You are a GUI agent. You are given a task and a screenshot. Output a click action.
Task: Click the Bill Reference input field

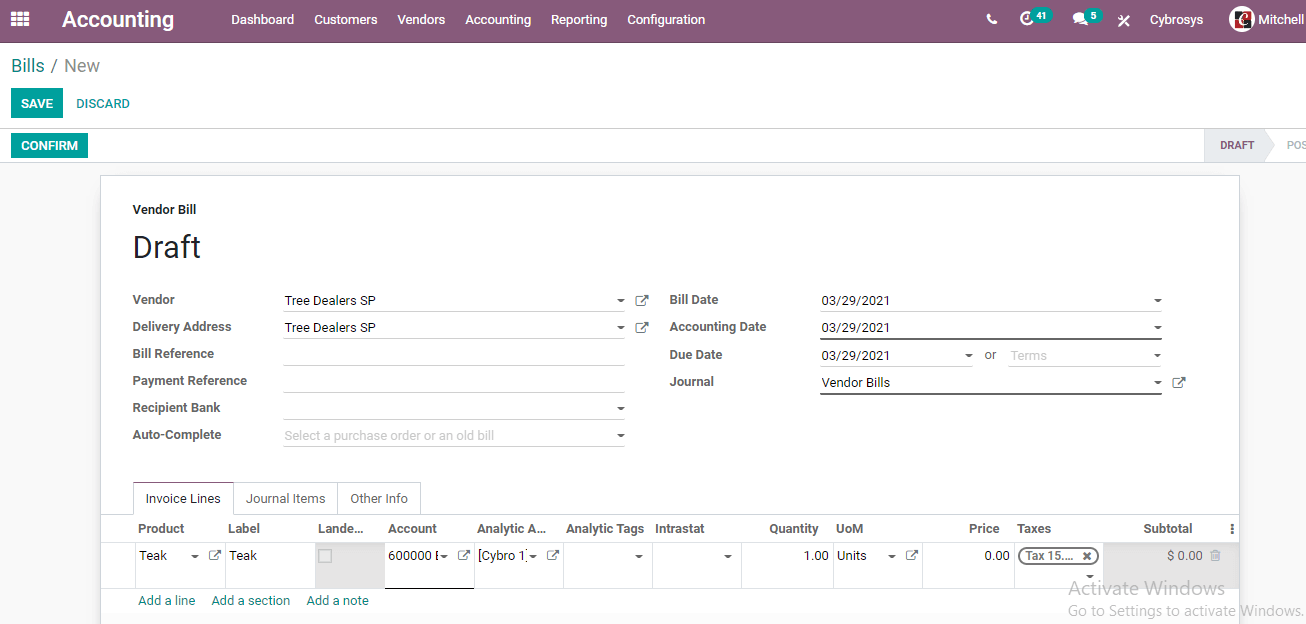[454, 354]
